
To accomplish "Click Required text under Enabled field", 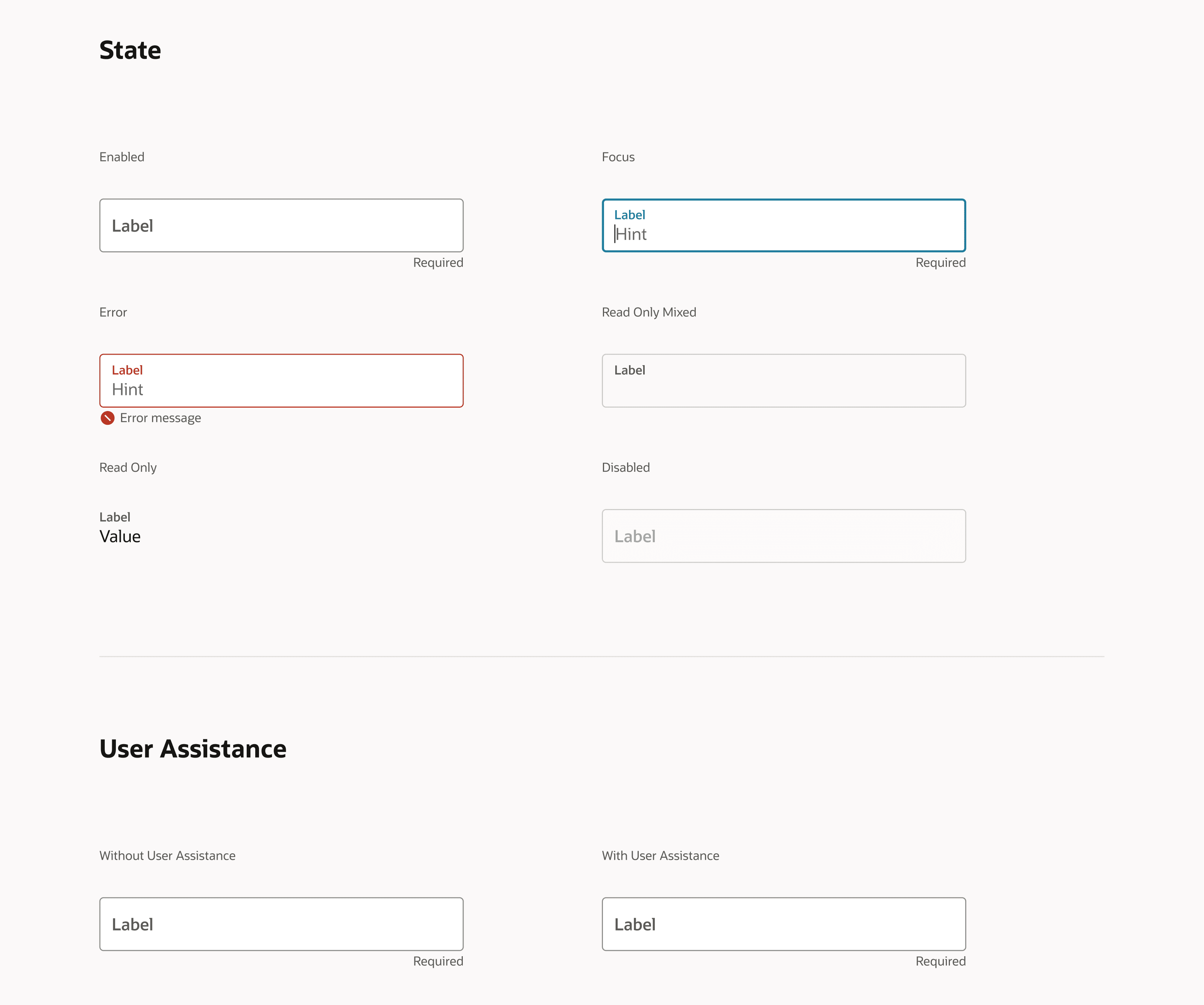I will click(438, 263).
